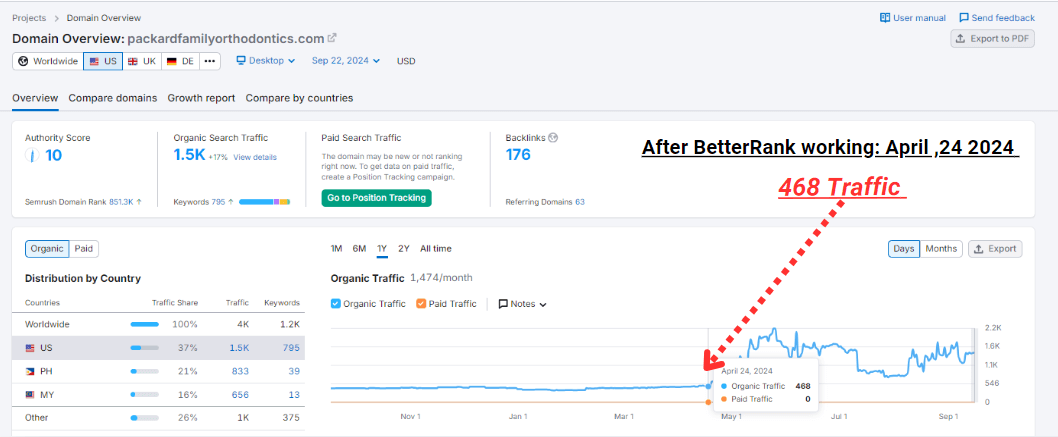Click the Other row in country table
This screenshot has height=437, width=1058.
pyautogui.click(x=158, y=418)
